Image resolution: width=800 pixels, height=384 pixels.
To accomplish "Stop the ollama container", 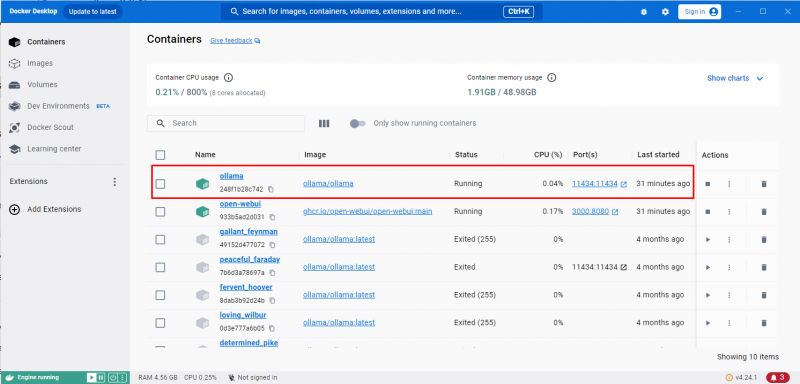I will coord(708,184).
